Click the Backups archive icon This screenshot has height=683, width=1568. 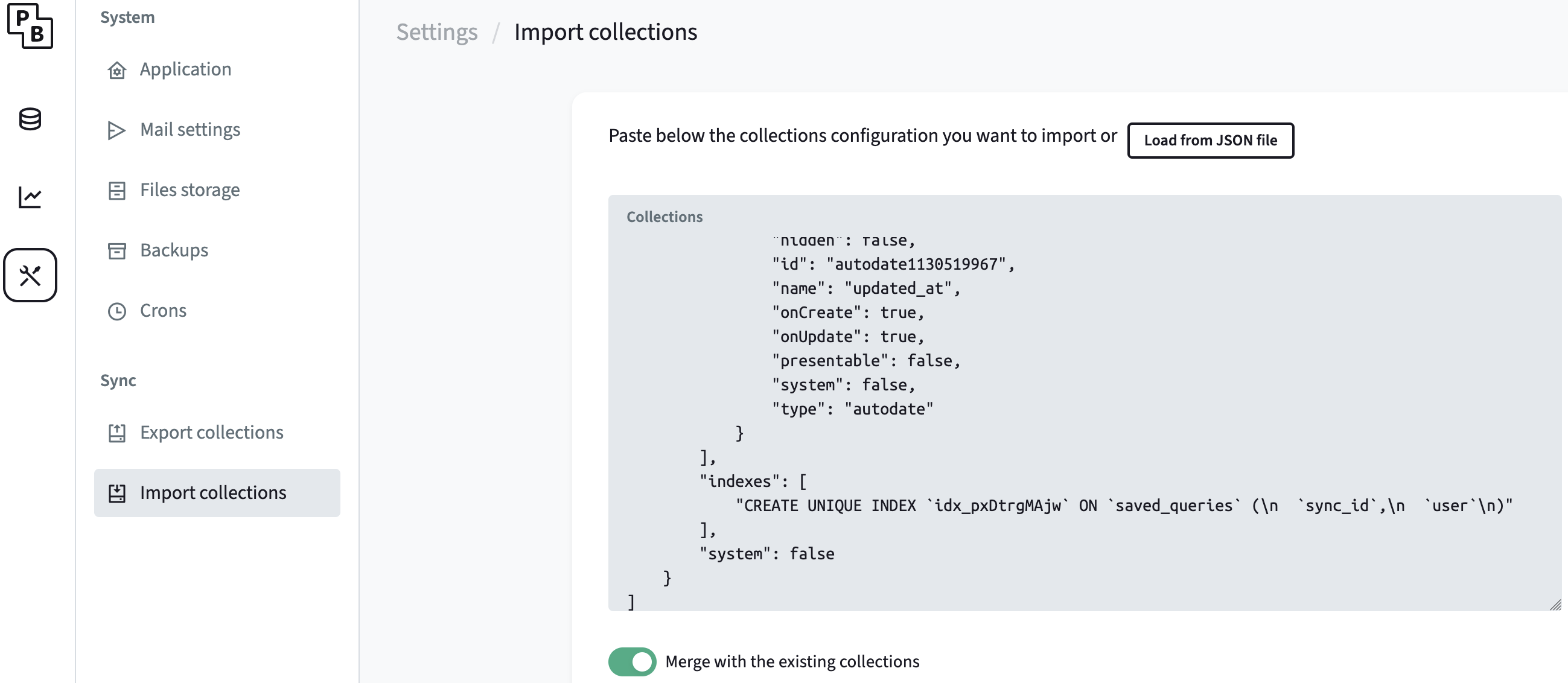point(116,251)
